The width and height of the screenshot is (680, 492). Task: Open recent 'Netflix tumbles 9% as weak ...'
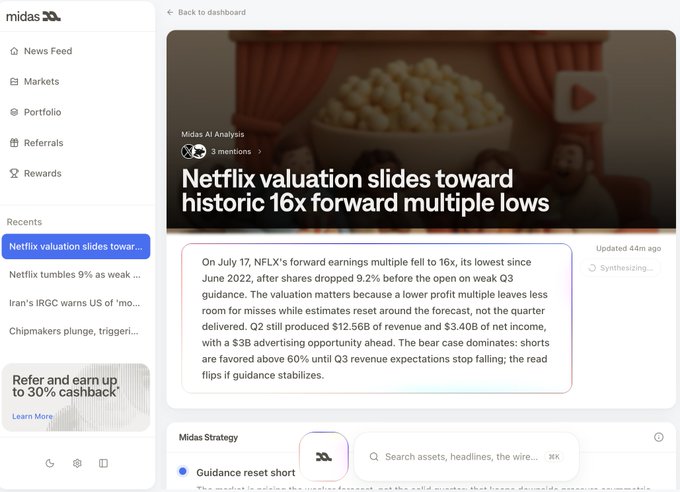(75, 275)
